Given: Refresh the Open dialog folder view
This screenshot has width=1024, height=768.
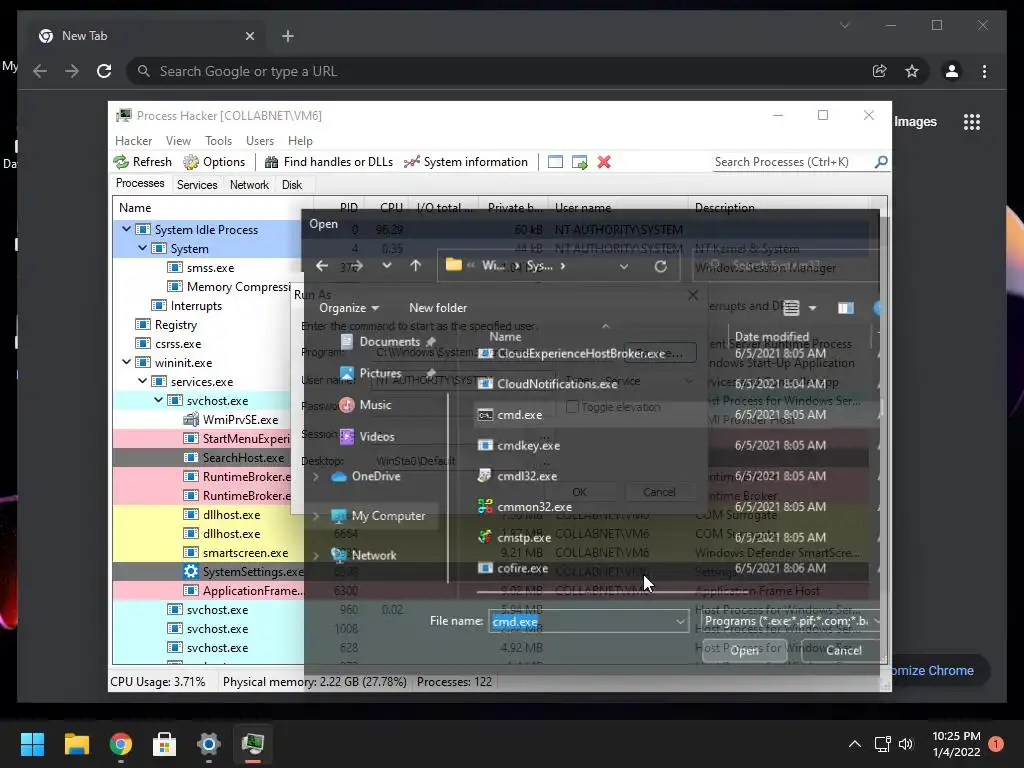Looking at the screenshot, I should (660, 266).
